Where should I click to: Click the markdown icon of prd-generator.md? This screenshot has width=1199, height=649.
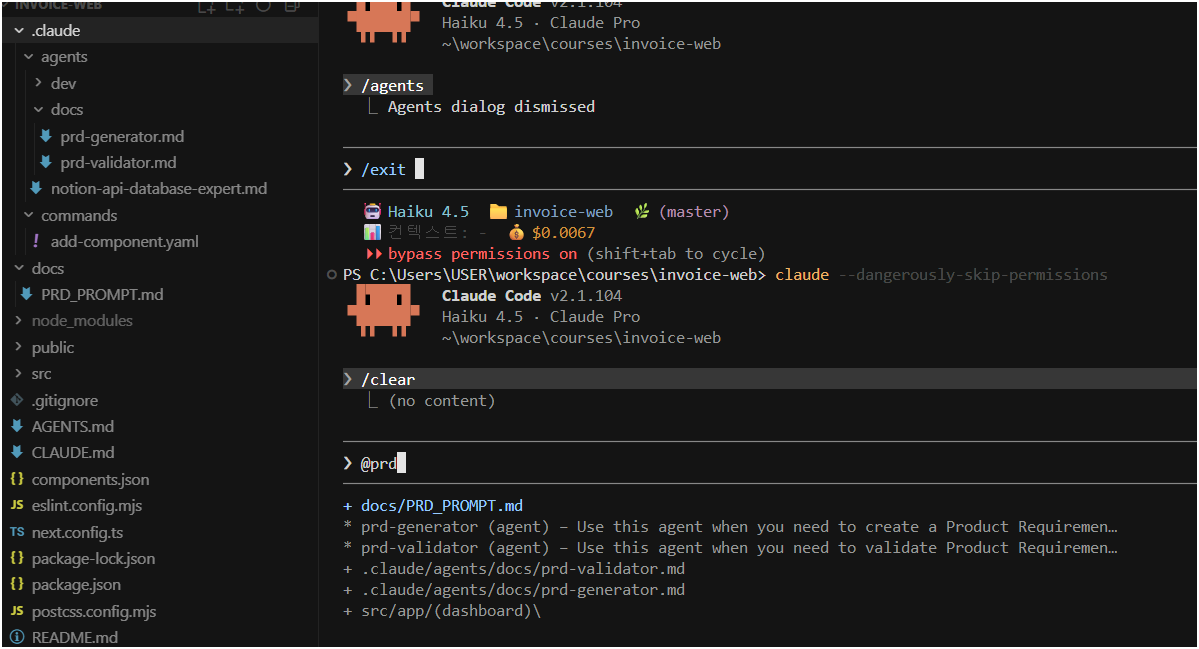click(46, 136)
